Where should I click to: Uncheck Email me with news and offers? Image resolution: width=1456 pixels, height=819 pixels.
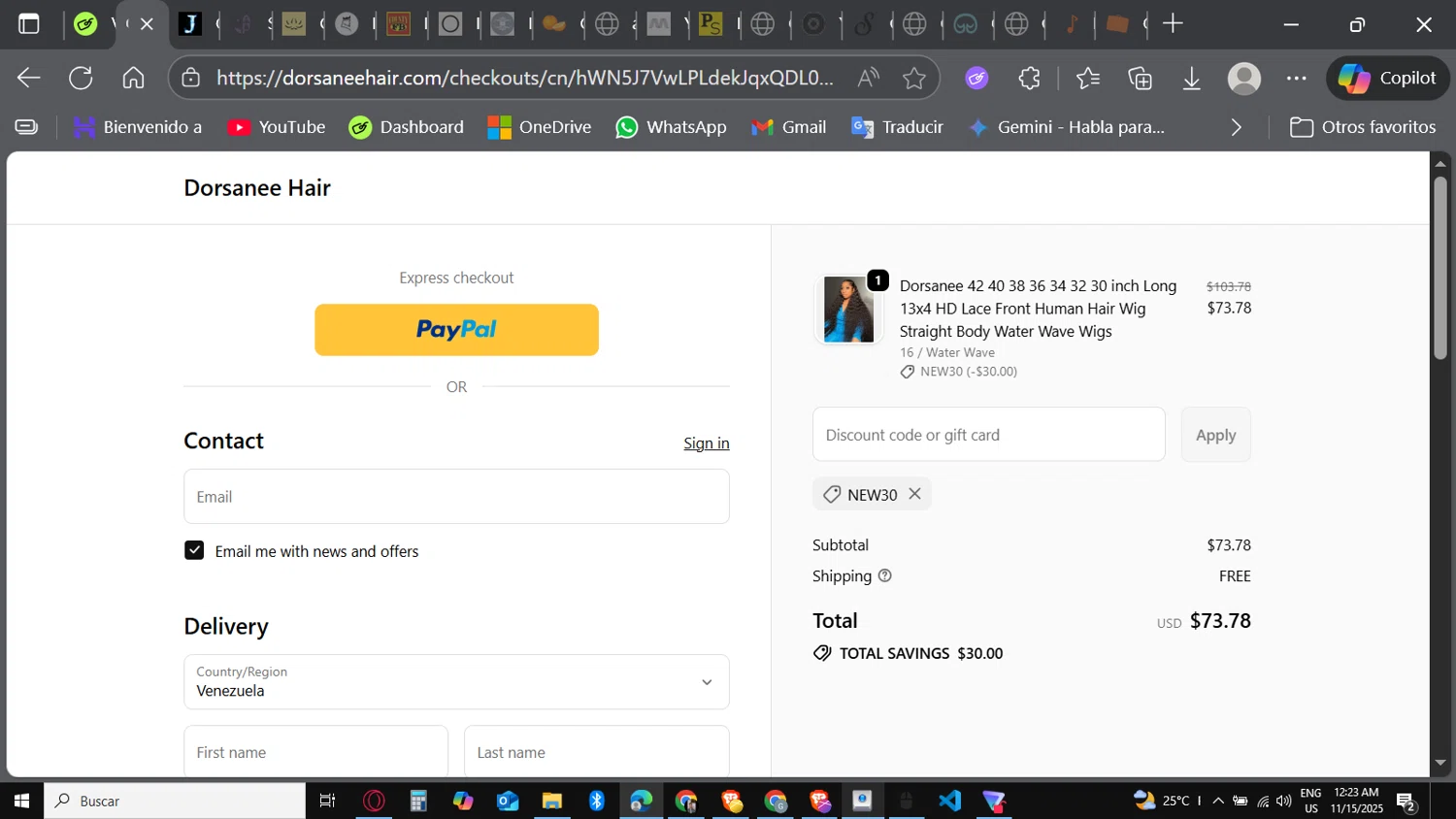point(194,551)
